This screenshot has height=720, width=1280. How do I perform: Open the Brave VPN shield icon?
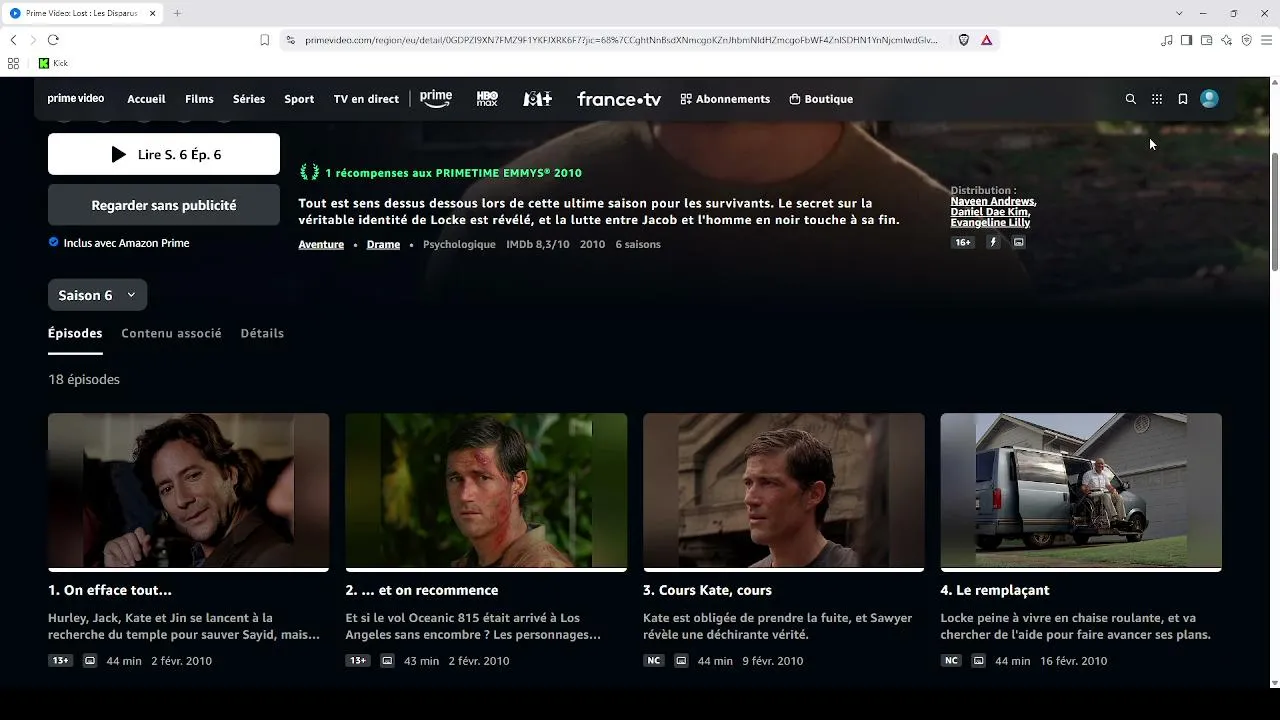(1246, 40)
